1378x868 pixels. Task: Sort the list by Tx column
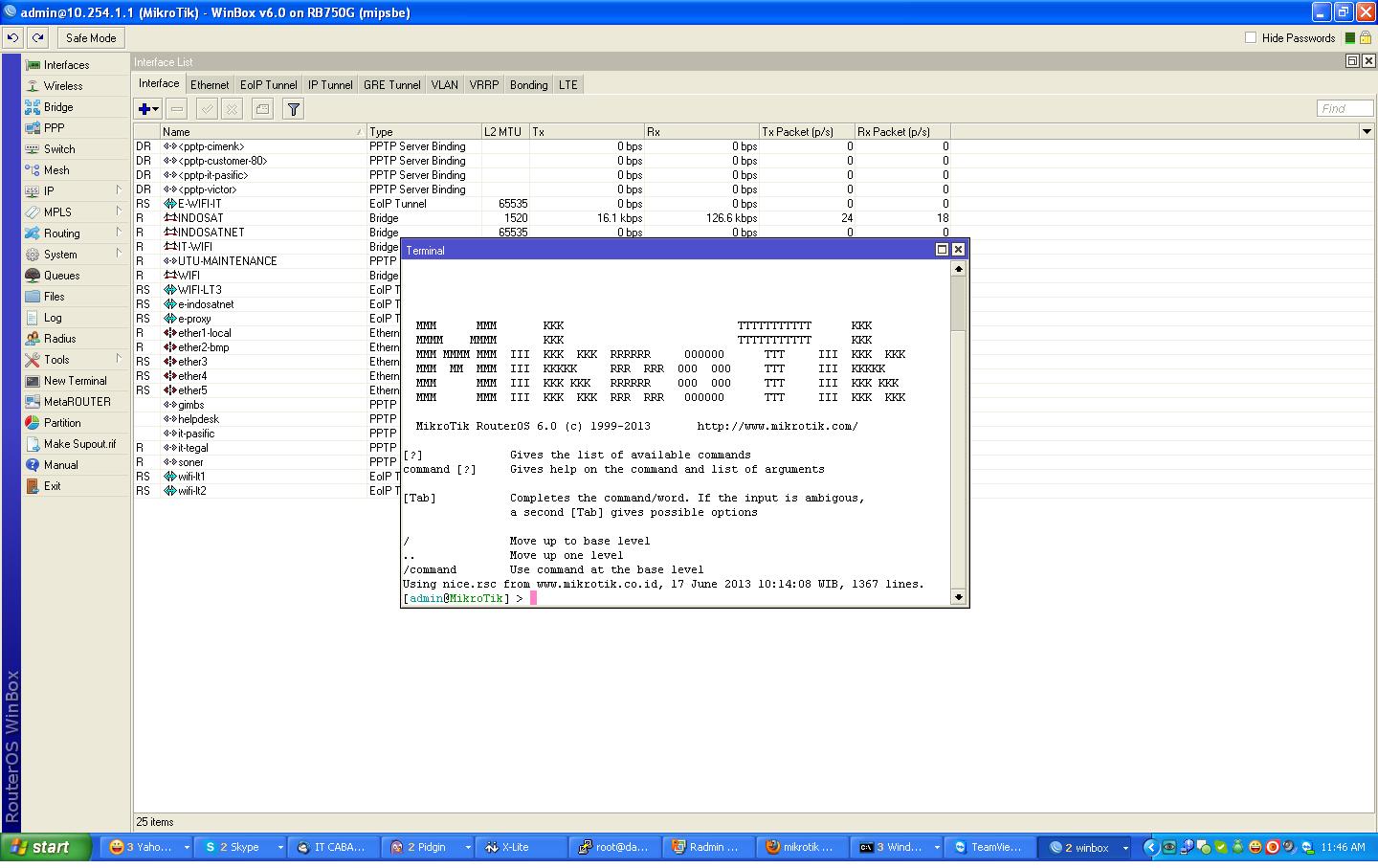click(x=587, y=132)
